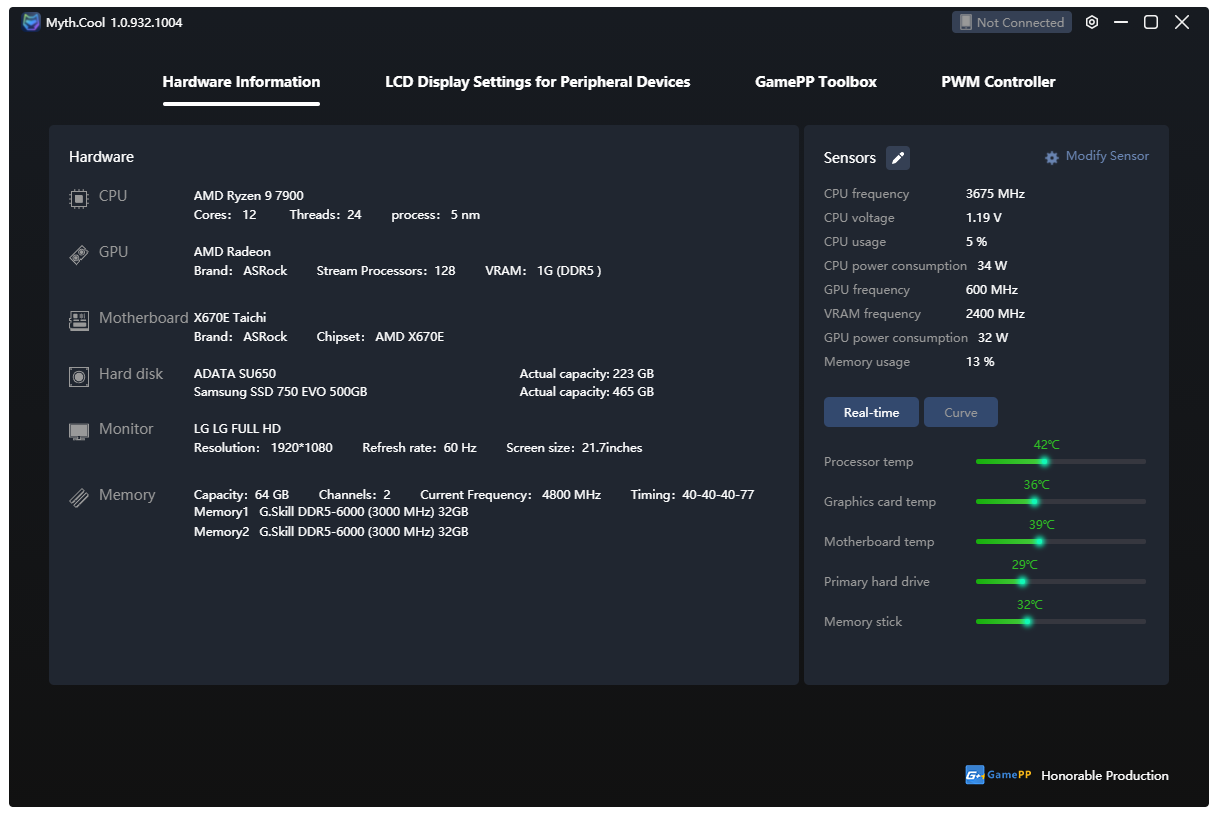The width and height of the screenshot is (1216, 813).
Task: Click the CPU chip icon
Action: pos(79,198)
